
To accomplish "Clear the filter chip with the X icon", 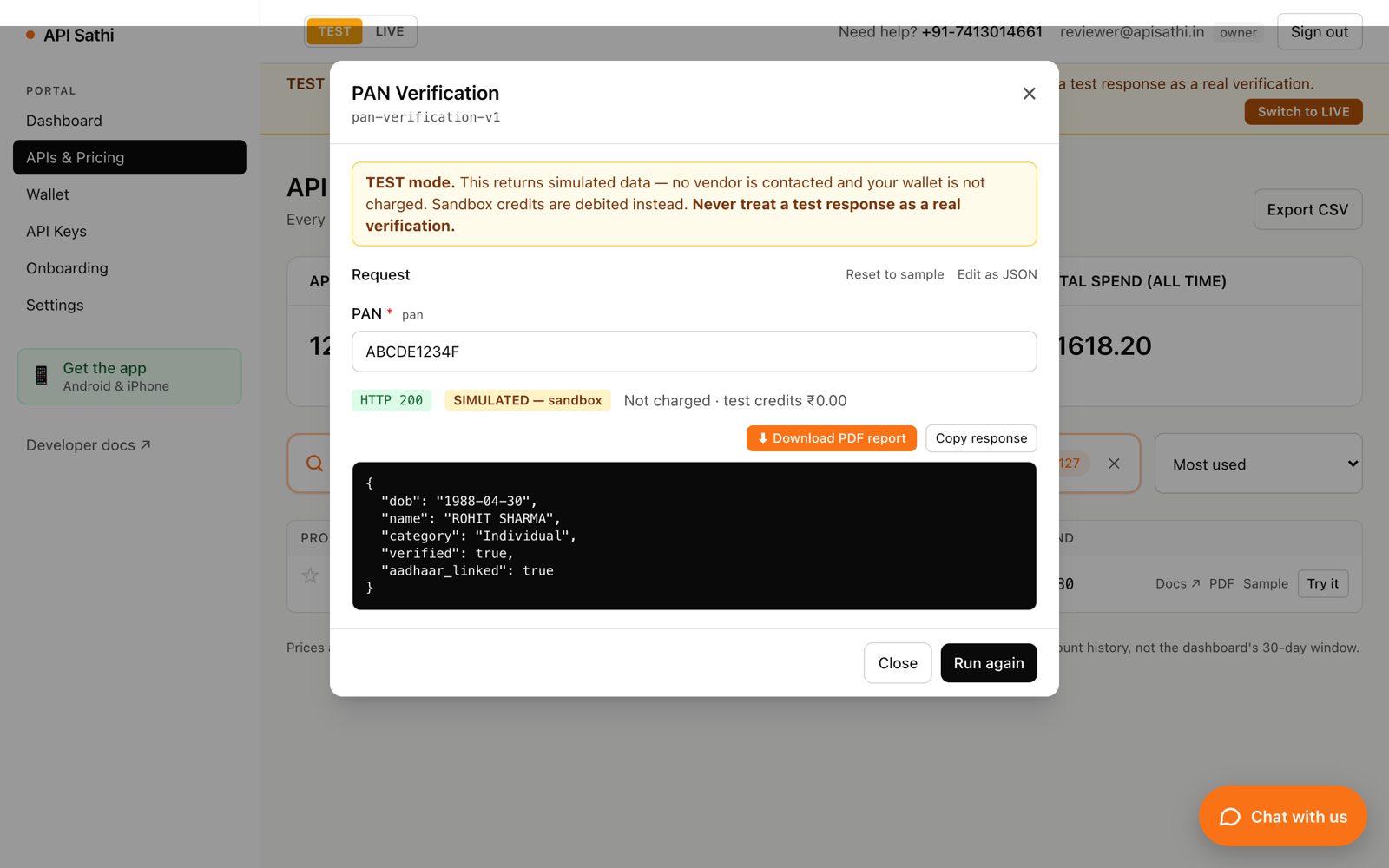I will (1114, 464).
